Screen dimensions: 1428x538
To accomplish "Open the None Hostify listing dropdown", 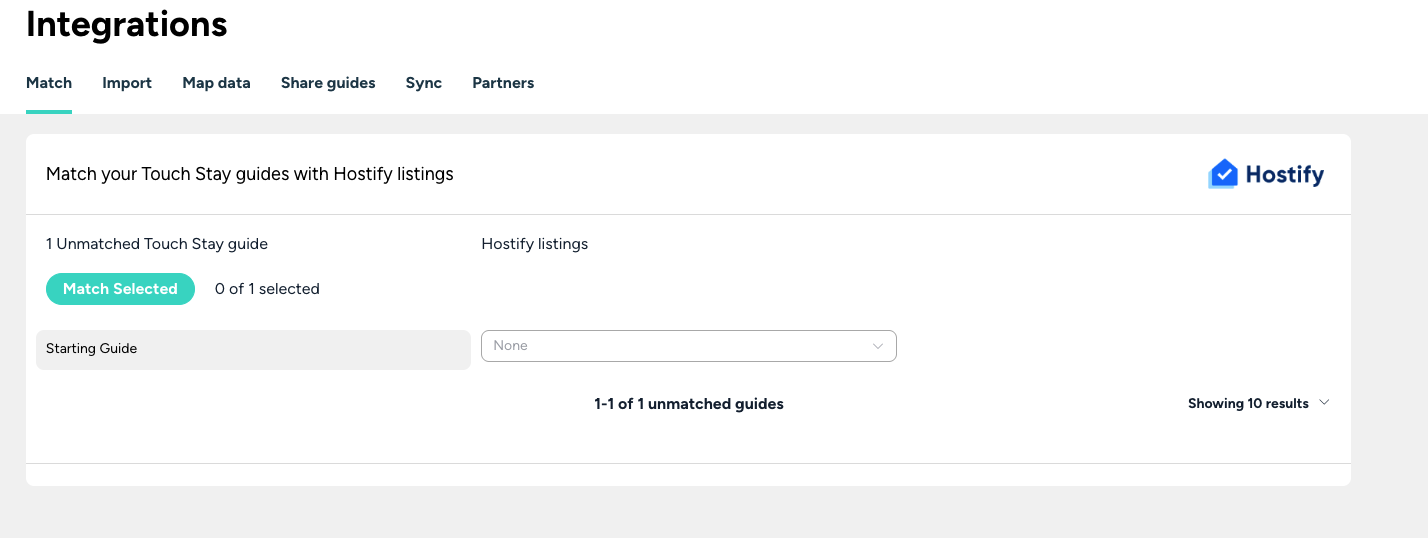I will click(x=688, y=346).
